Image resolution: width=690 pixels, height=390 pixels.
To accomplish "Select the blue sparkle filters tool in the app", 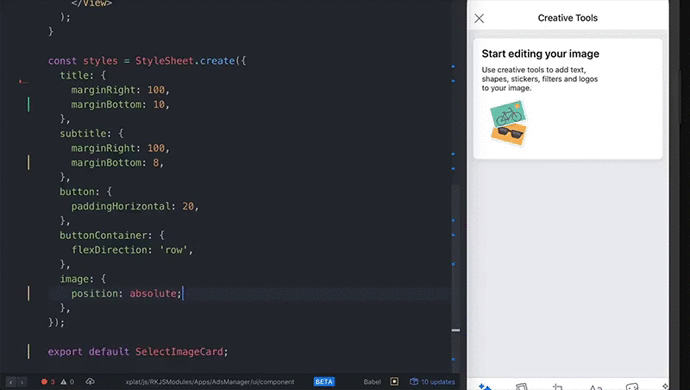I will (x=484, y=386).
